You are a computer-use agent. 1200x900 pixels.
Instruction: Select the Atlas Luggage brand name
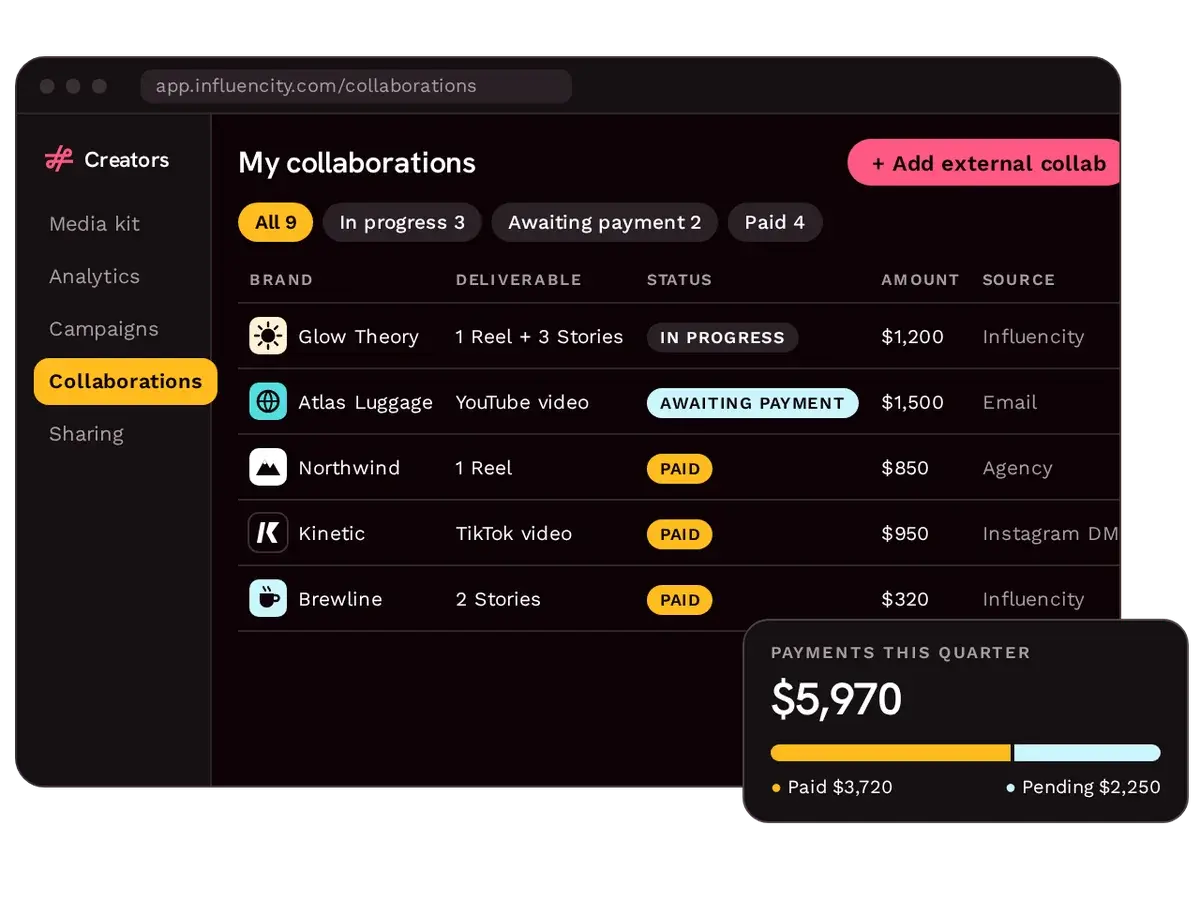(x=365, y=403)
